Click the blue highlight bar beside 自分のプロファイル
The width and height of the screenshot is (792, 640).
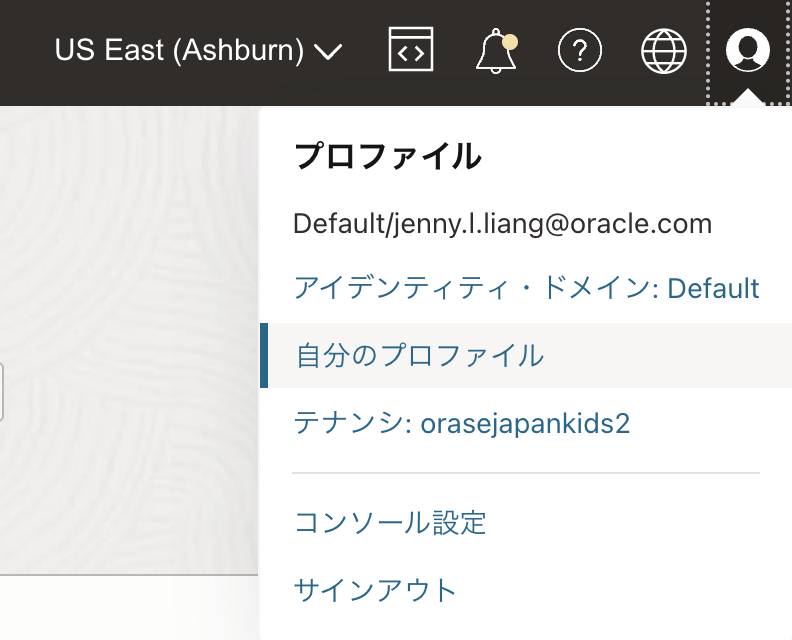coord(263,355)
